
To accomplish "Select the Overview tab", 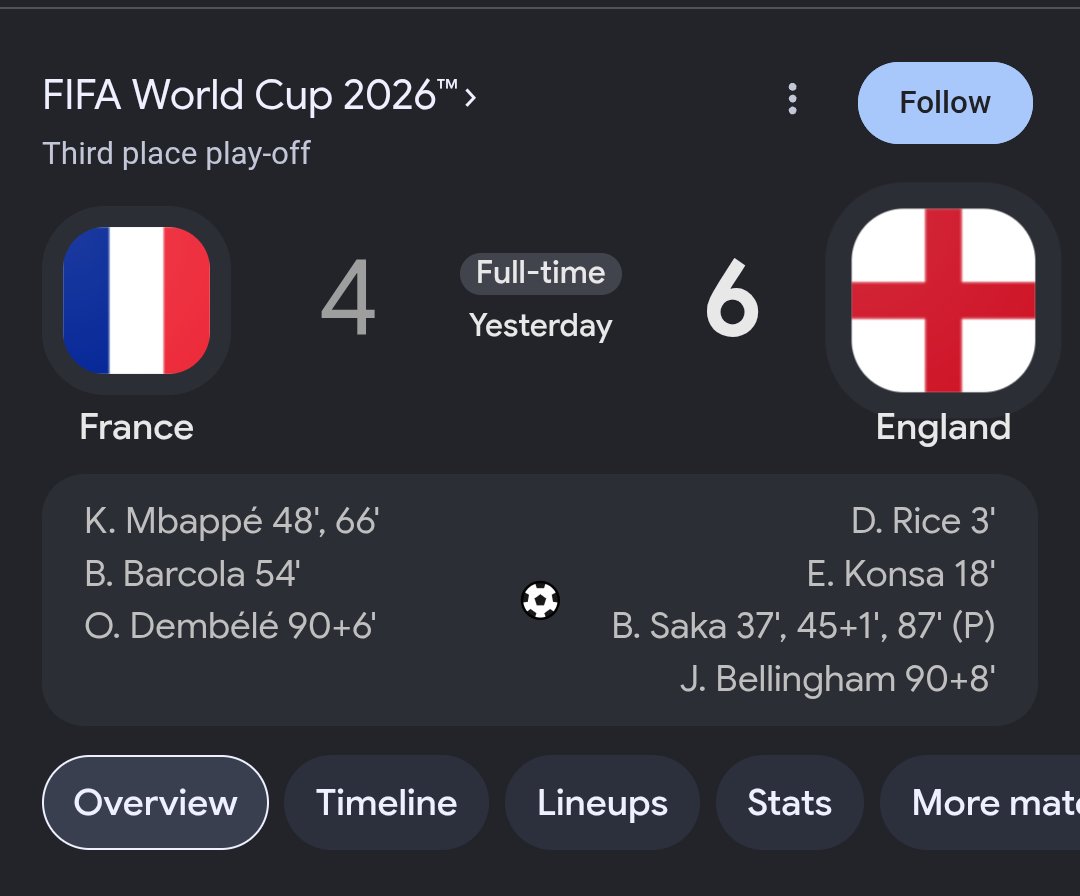I will pyautogui.click(x=155, y=802).
